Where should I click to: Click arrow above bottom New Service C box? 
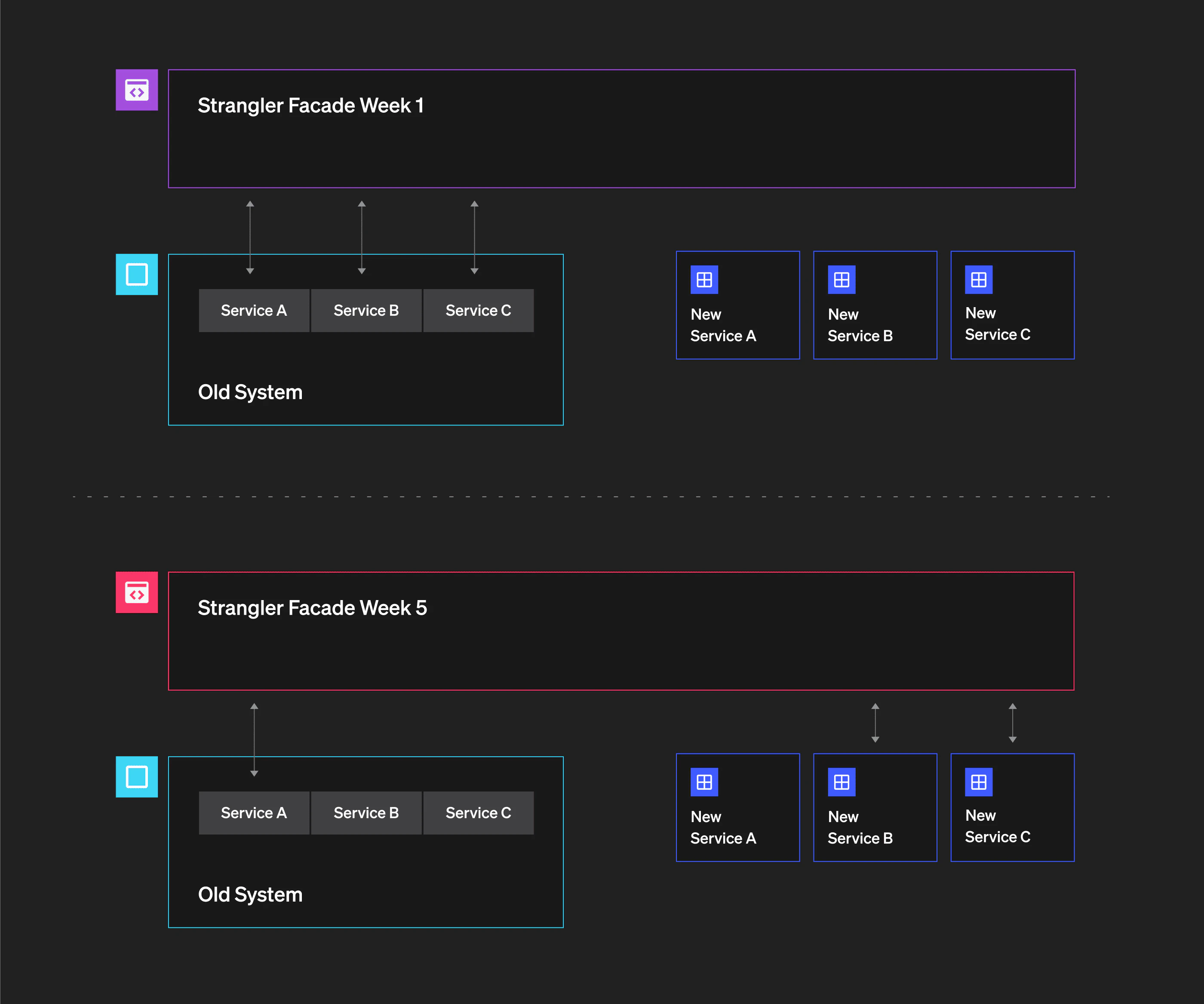(1013, 723)
